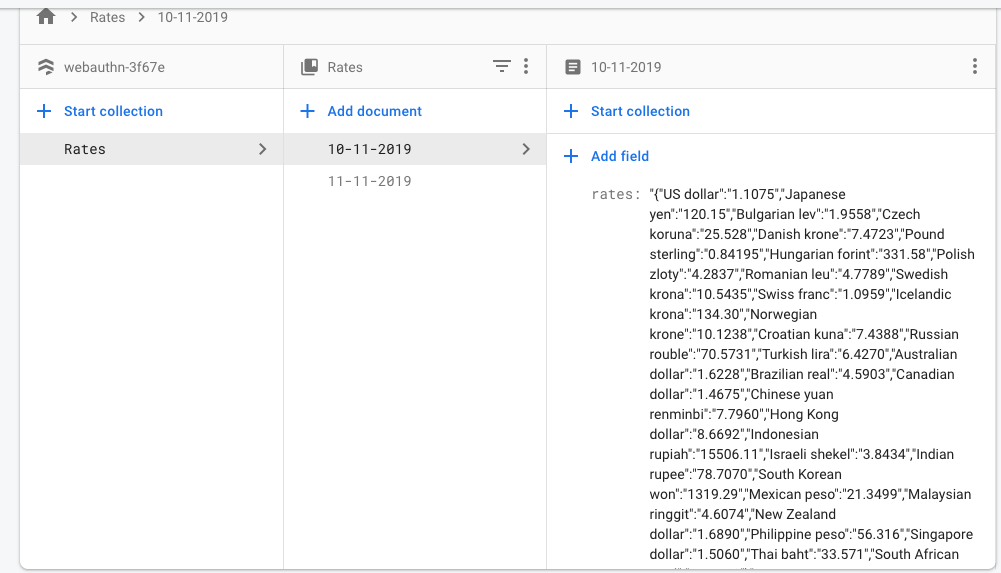Click the document icon beside 10-11-2019 header
The width and height of the screenshot is (1001, 573).
(x=572, y=67)
